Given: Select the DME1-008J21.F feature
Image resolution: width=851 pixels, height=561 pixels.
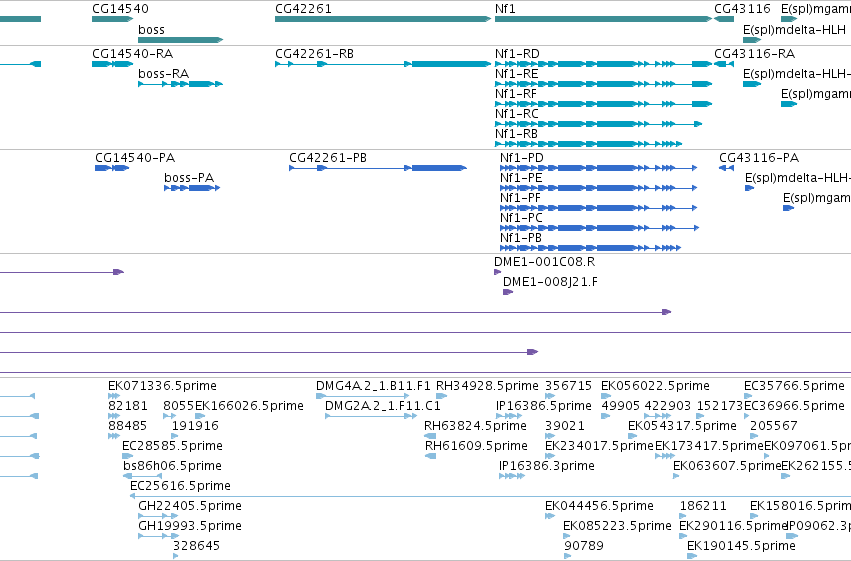Looking at the screenshot, I should pyautogui.click(x=508, y=292).
